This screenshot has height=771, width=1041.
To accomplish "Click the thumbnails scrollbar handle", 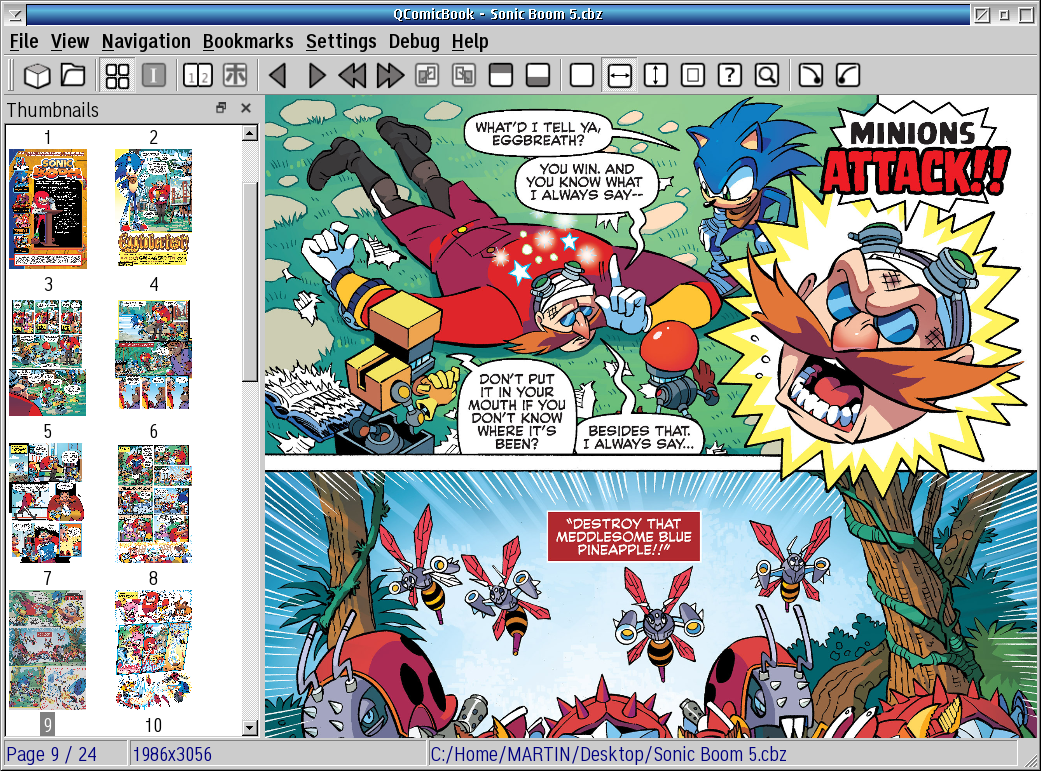I will (x=250, y=282).
